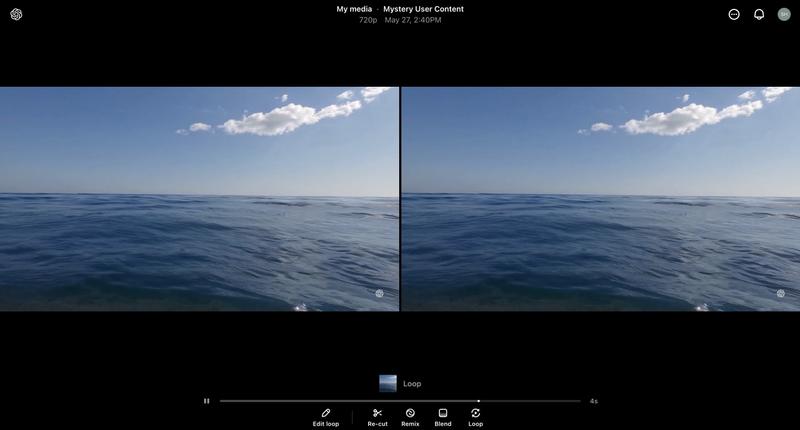Image resolution: width=800 pixels, height=430 pixels.
Task: Click the Loop thumbnail above the timeline
Action: coord(388,383)
